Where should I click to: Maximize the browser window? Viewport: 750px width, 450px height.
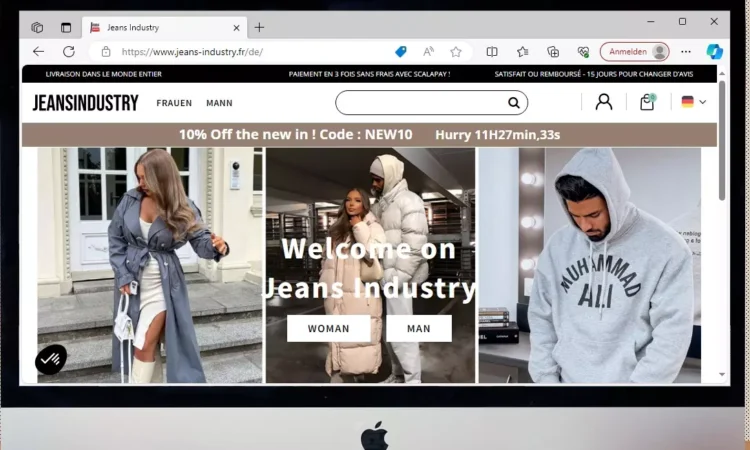pyautogui.click(x=683, y=22)
